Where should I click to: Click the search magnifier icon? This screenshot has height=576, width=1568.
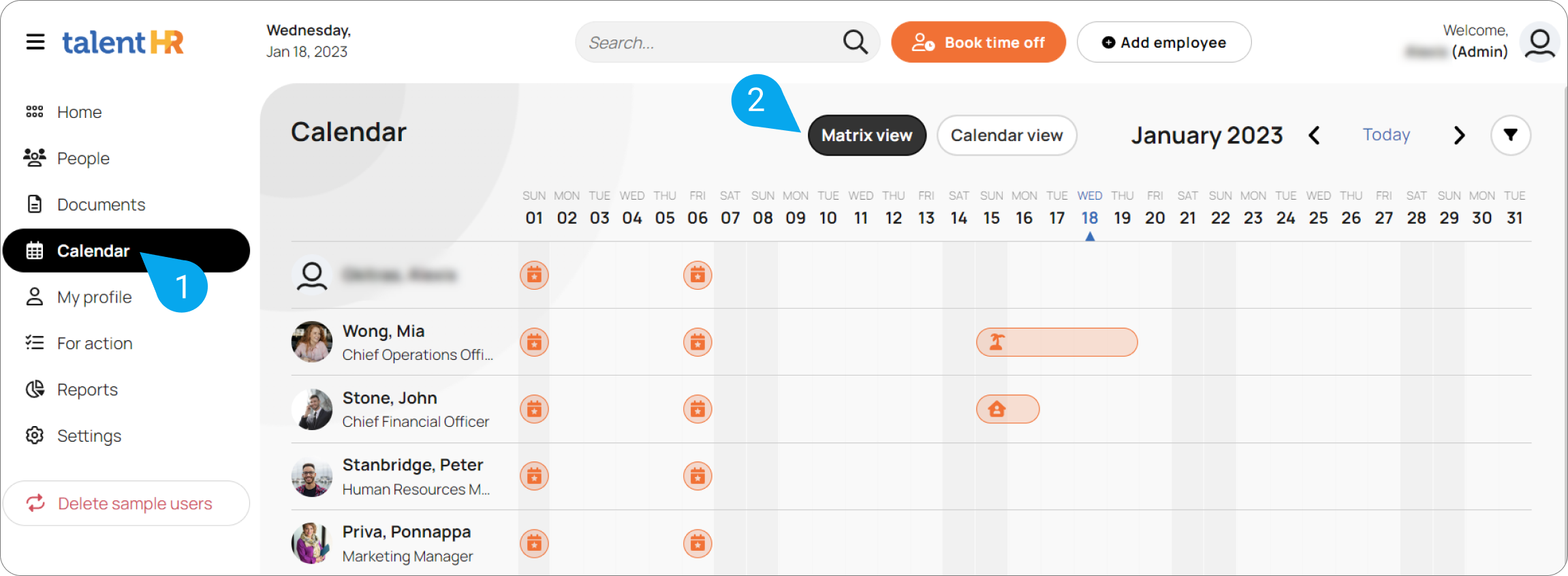855,42
